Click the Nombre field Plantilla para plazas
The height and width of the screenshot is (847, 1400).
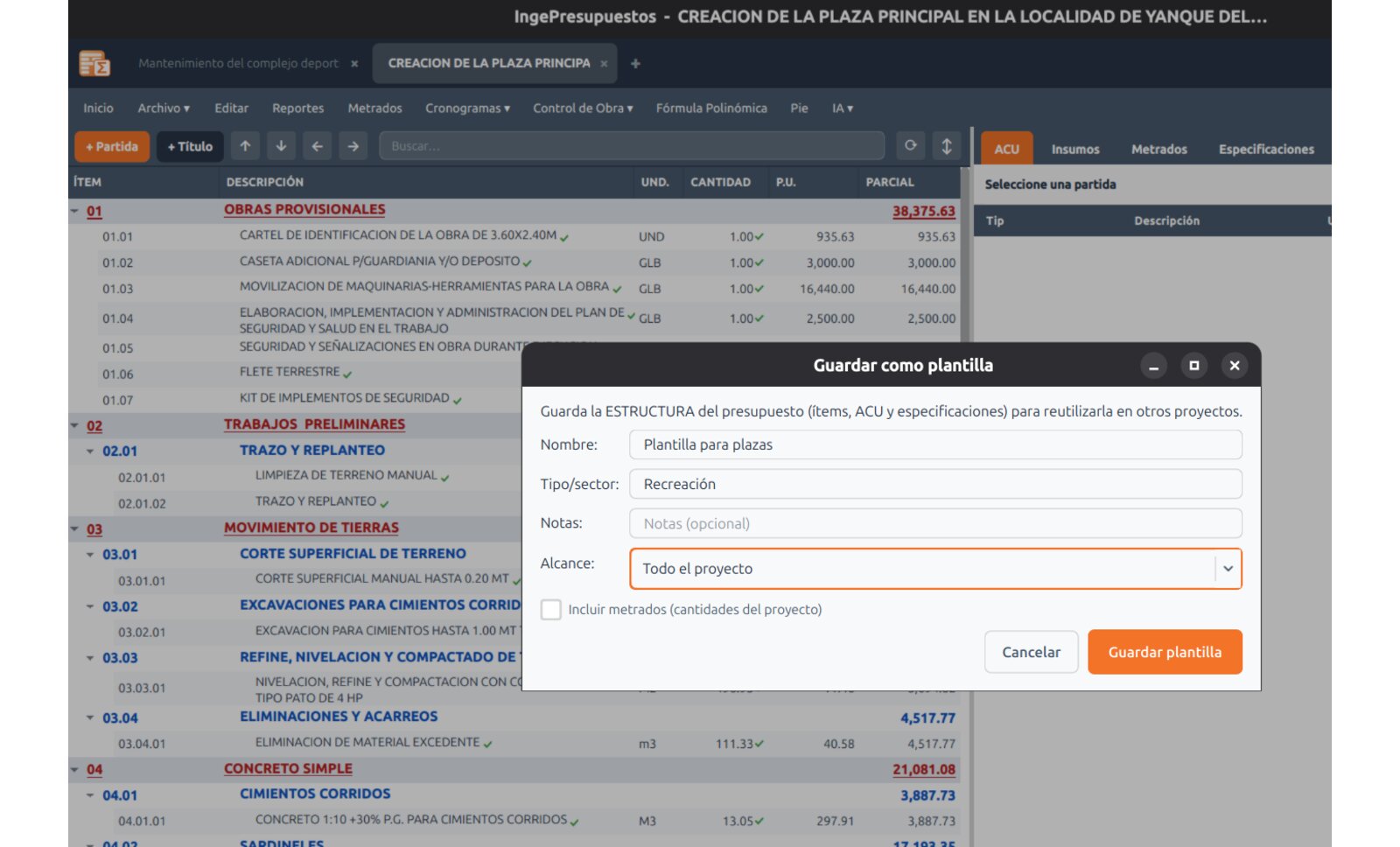coord(935,444)
